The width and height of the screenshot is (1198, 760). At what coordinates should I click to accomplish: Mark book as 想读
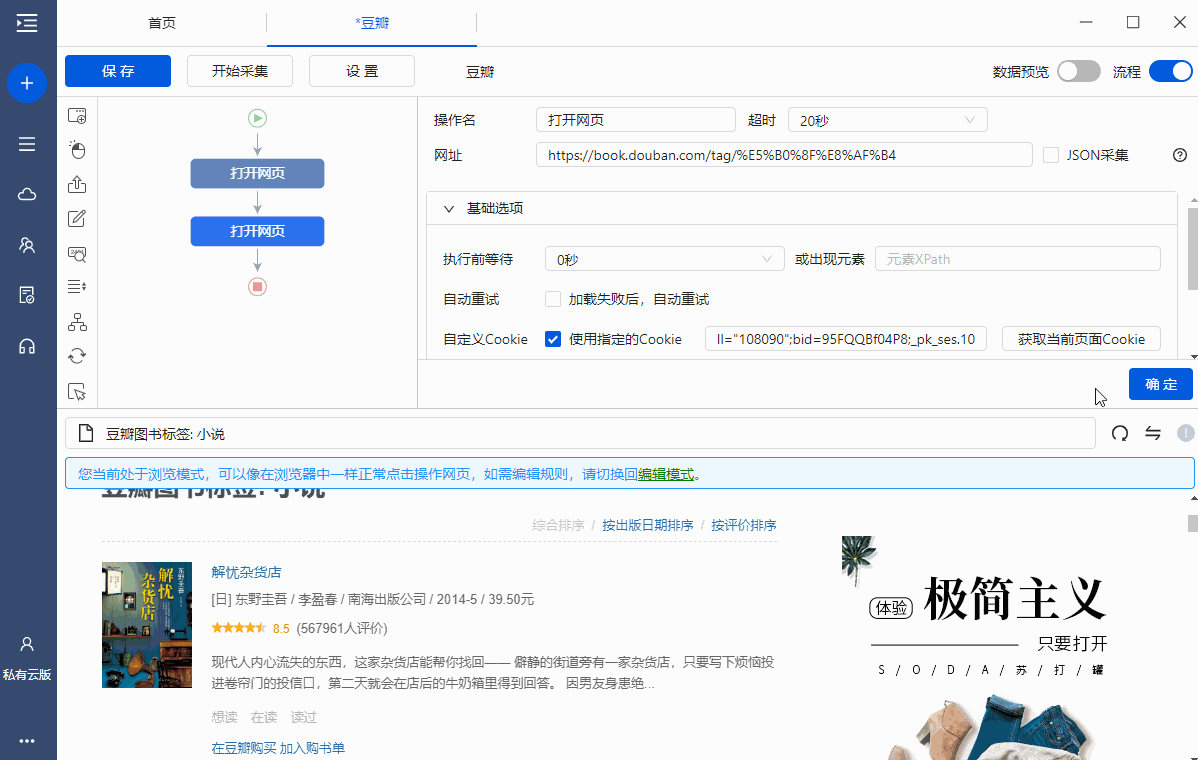[225, 717]
